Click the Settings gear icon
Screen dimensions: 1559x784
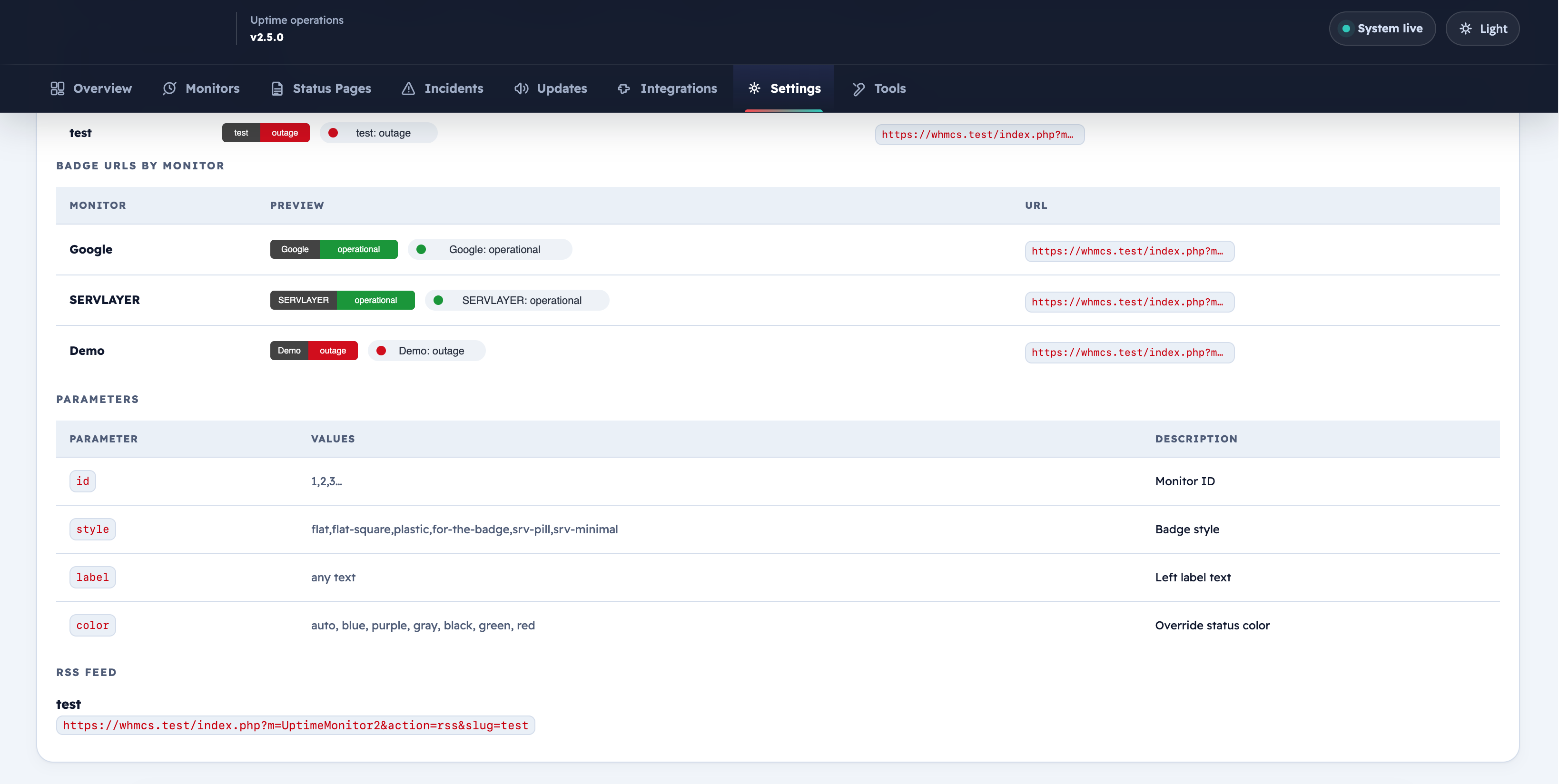pos(754,88)
